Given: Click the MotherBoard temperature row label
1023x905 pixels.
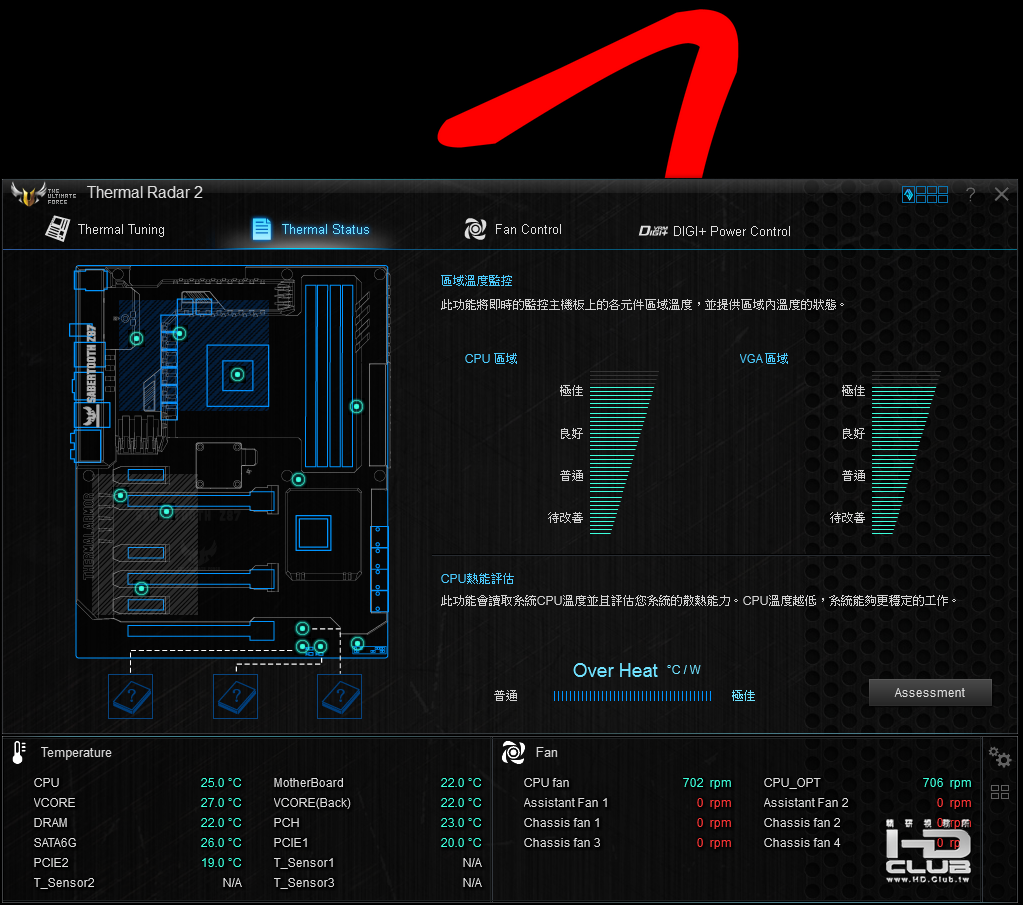Looking at the screenshot, I should (308, 782).
